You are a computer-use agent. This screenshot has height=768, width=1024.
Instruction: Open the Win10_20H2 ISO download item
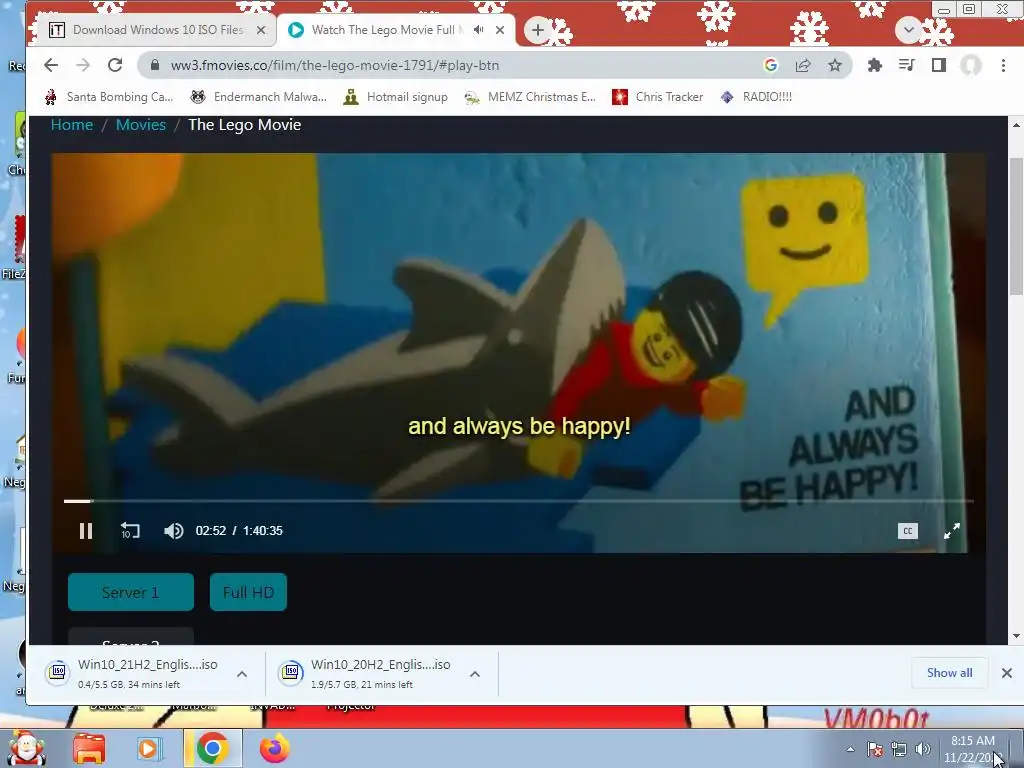coord(364,673)
